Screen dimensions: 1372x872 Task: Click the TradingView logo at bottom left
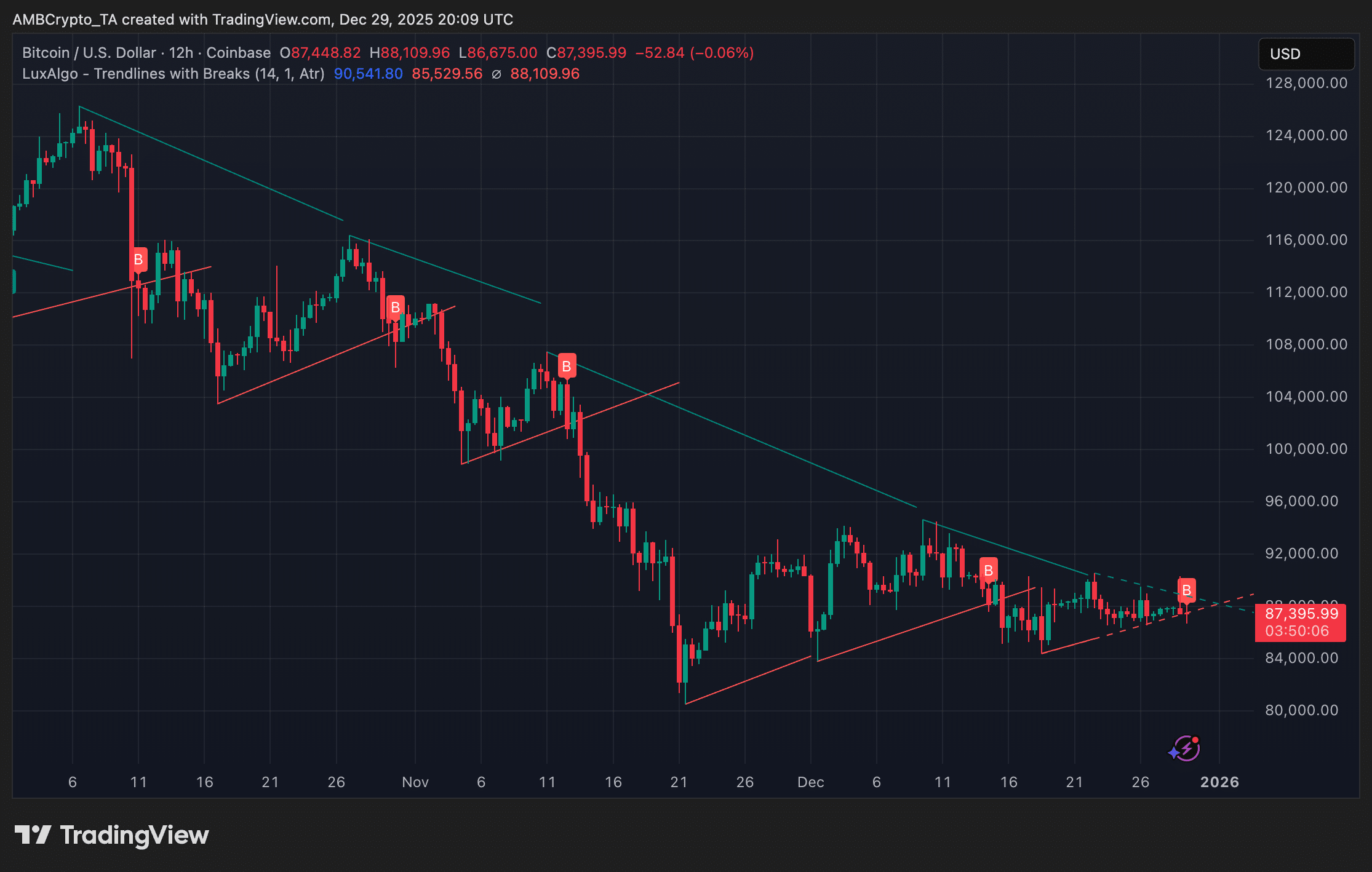tap(111, 835)
